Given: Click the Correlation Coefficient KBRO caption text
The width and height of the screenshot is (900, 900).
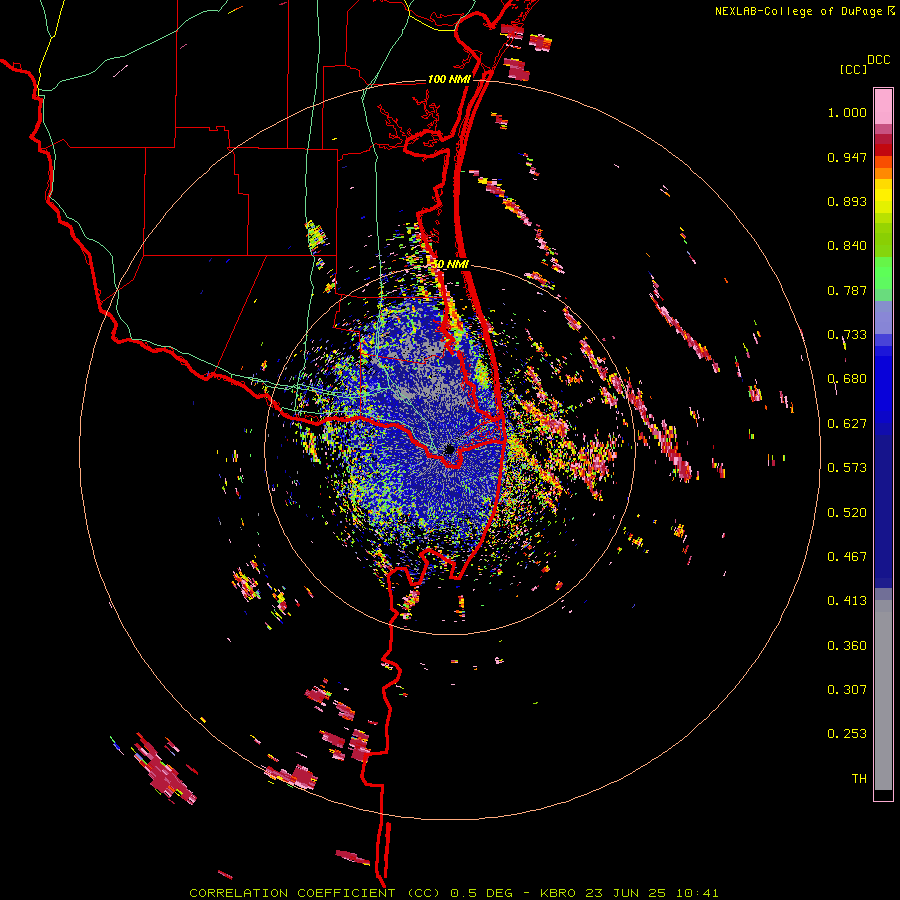Looking at the screenshot, I should point(453,893).
